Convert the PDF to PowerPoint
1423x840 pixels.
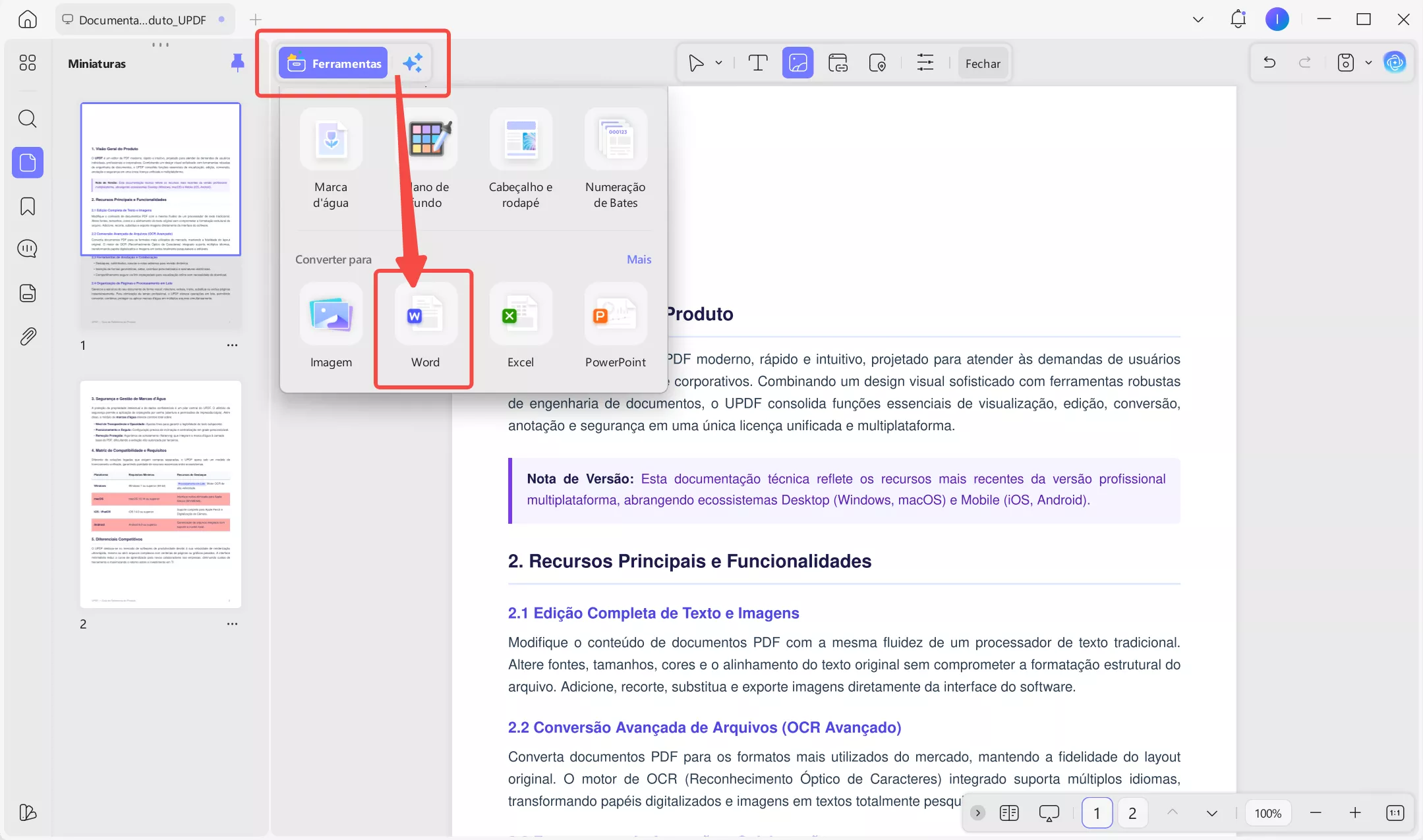pos(616,325)
